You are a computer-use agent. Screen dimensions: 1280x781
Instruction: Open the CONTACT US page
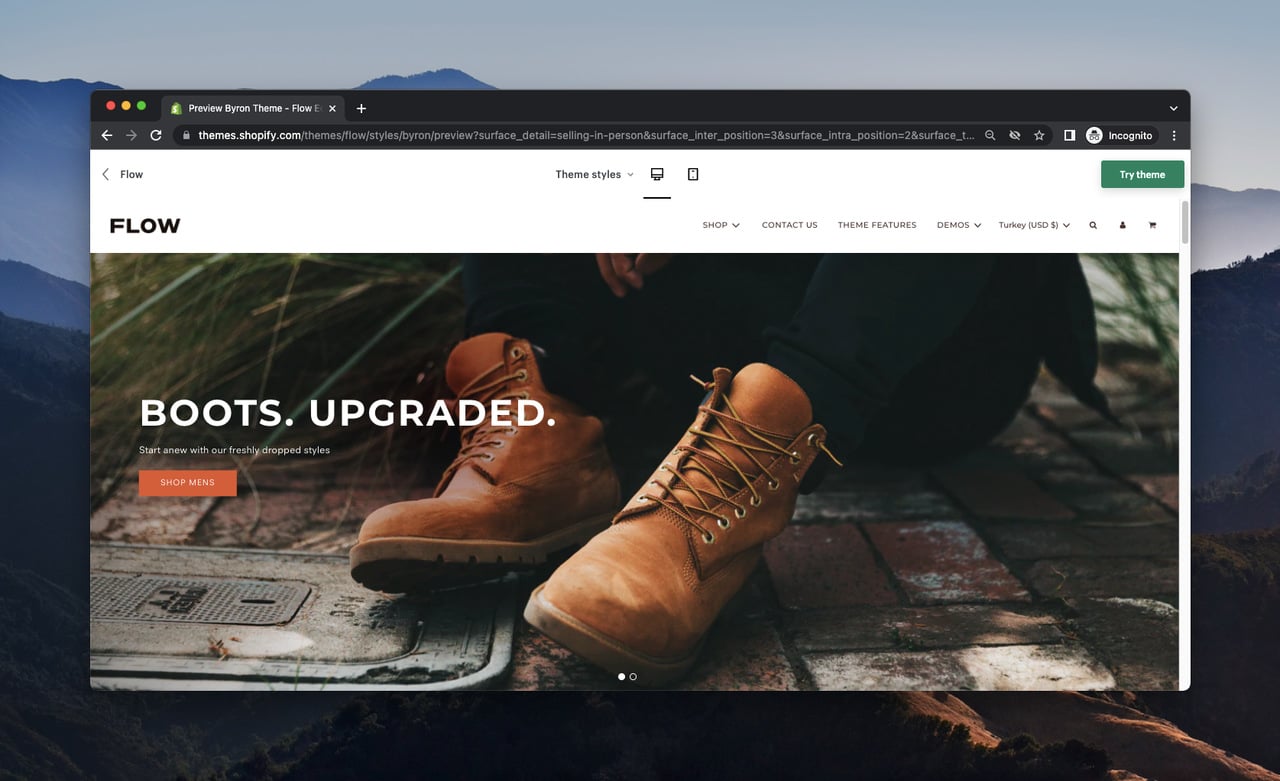(789, 225)
